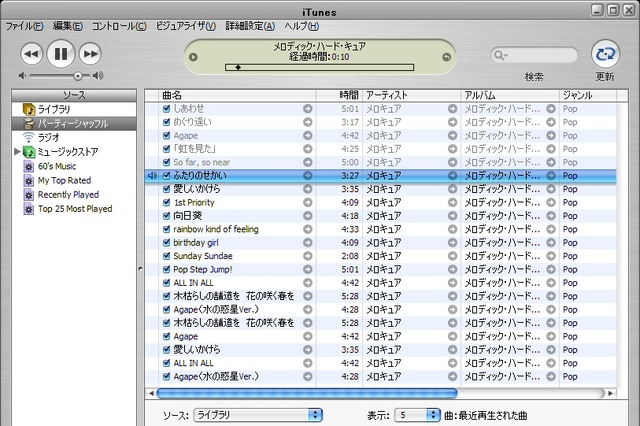Click the horizontal scrollbar thumb

[307, 393]
